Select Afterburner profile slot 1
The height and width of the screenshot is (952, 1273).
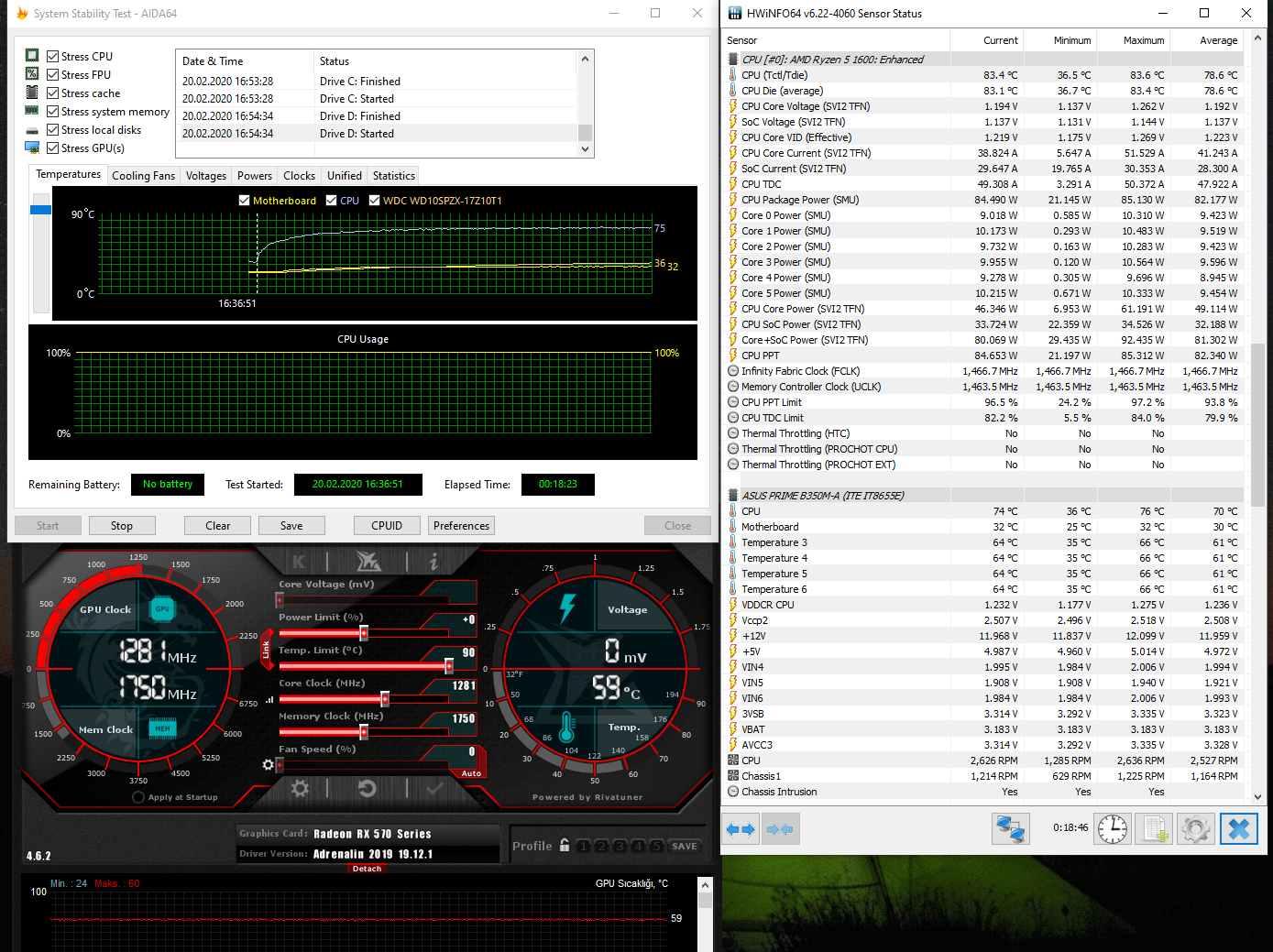tap(583, 846)
